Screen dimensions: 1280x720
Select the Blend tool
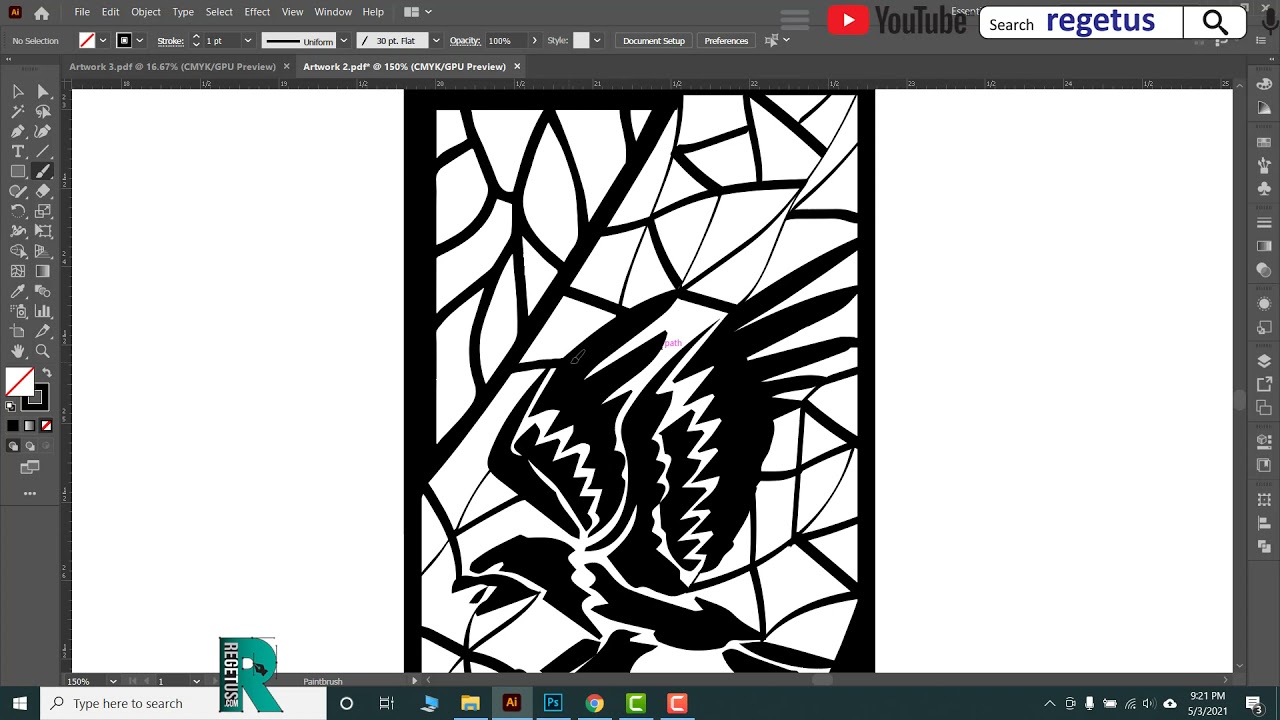pos(43,292)
